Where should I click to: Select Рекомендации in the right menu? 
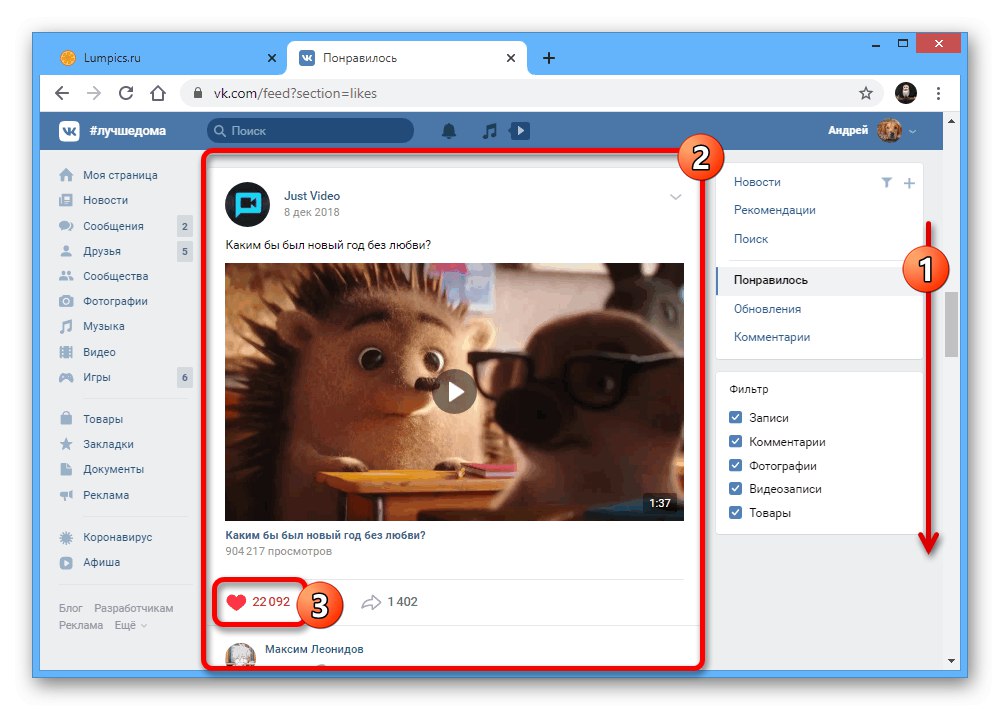pyautogui.click(x=774, y=210)
